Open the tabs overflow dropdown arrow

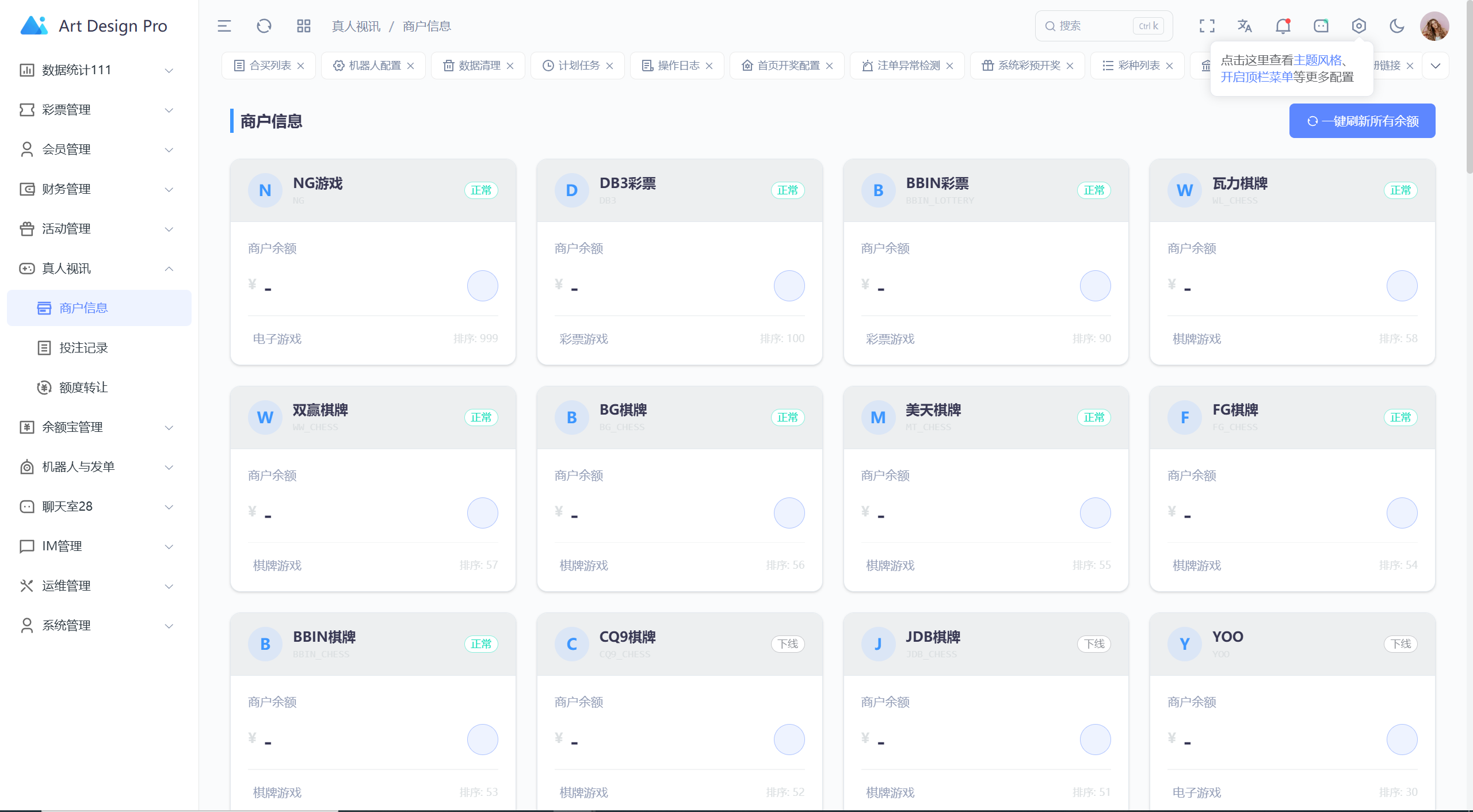(x=1436, y=66)
